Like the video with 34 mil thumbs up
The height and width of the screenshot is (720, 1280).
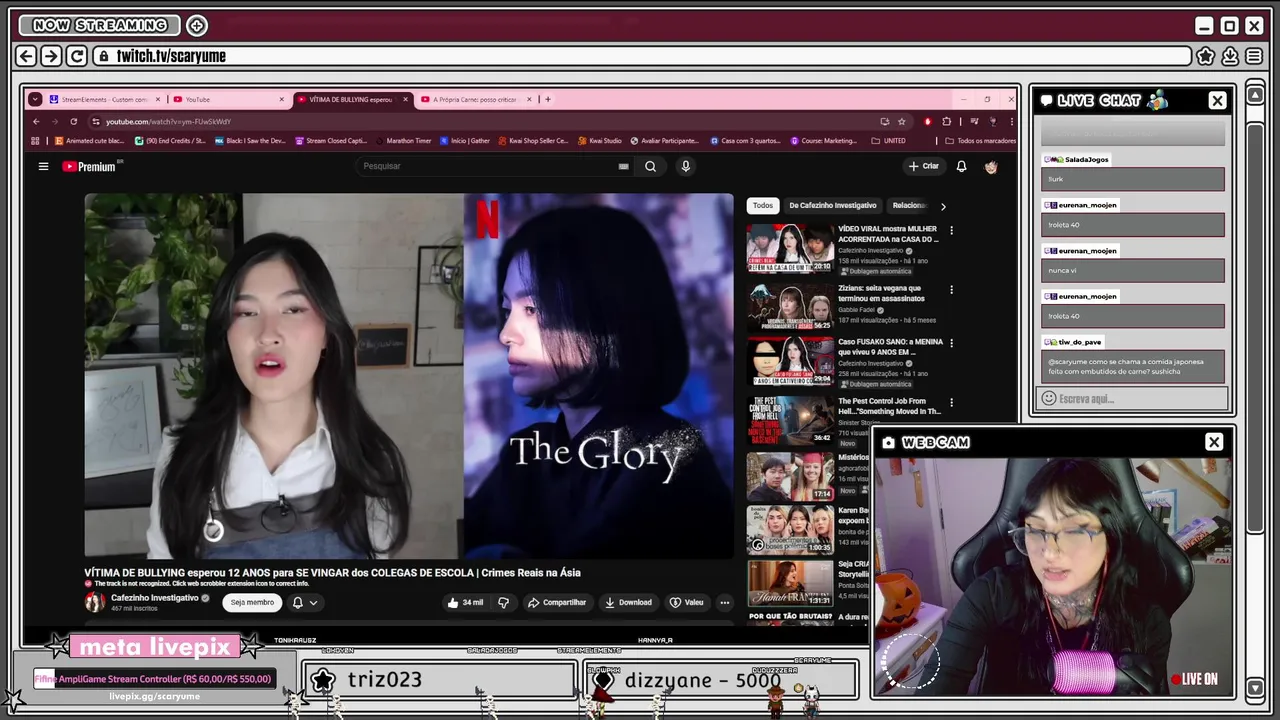coord(466,602)
